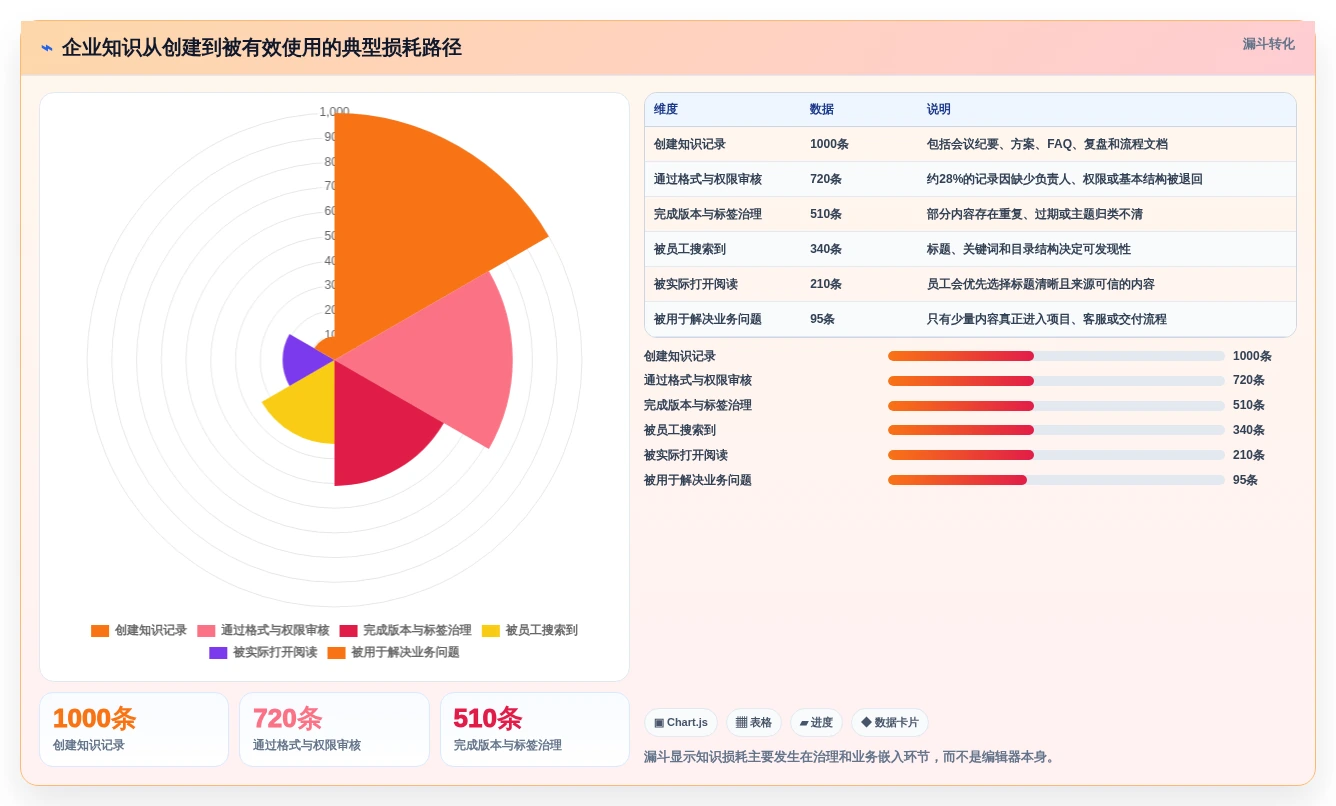Open the 510条 data card
This screenshot has height=806, width=1336.
(535, 729)
